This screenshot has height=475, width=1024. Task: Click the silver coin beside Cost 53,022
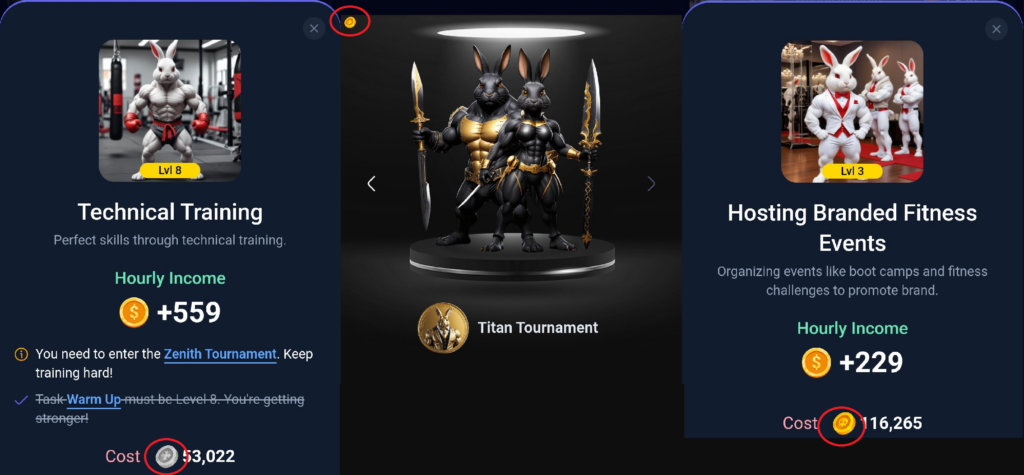(167, 455)
